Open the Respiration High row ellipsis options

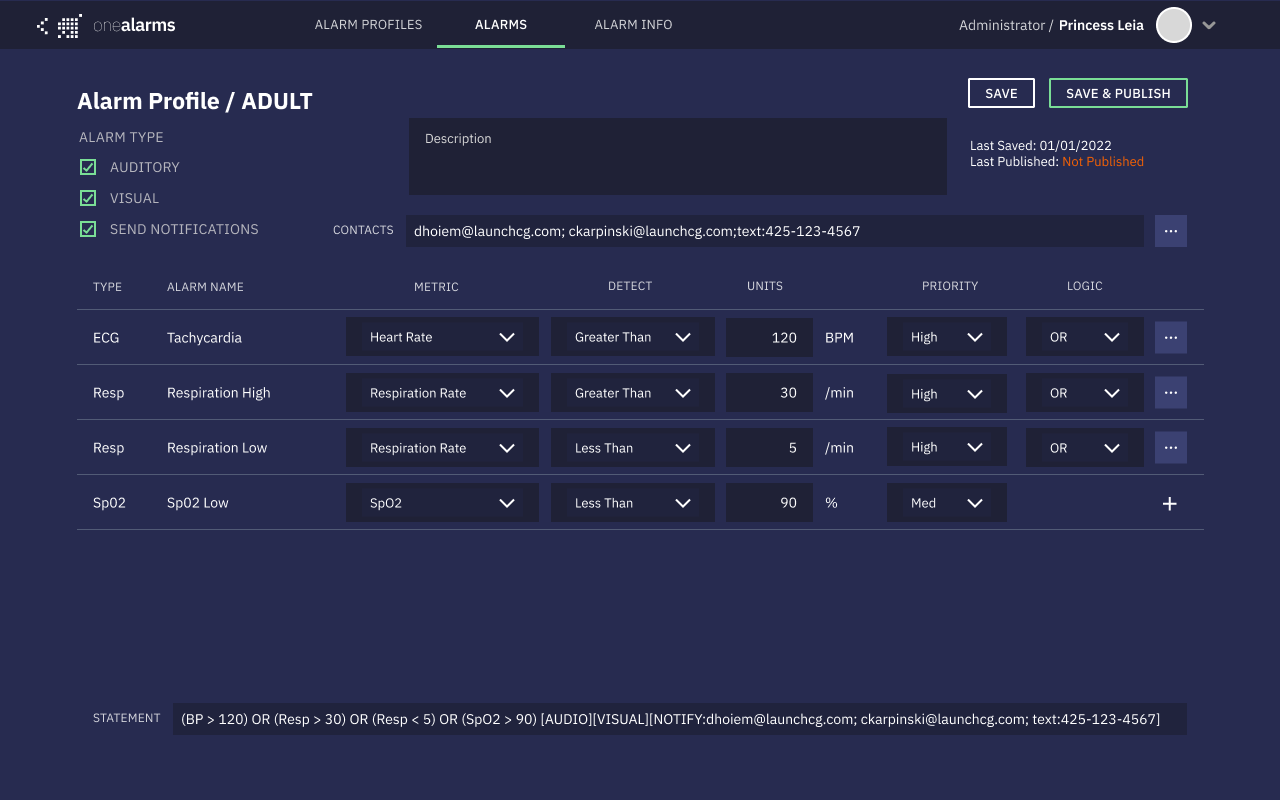1170,392
